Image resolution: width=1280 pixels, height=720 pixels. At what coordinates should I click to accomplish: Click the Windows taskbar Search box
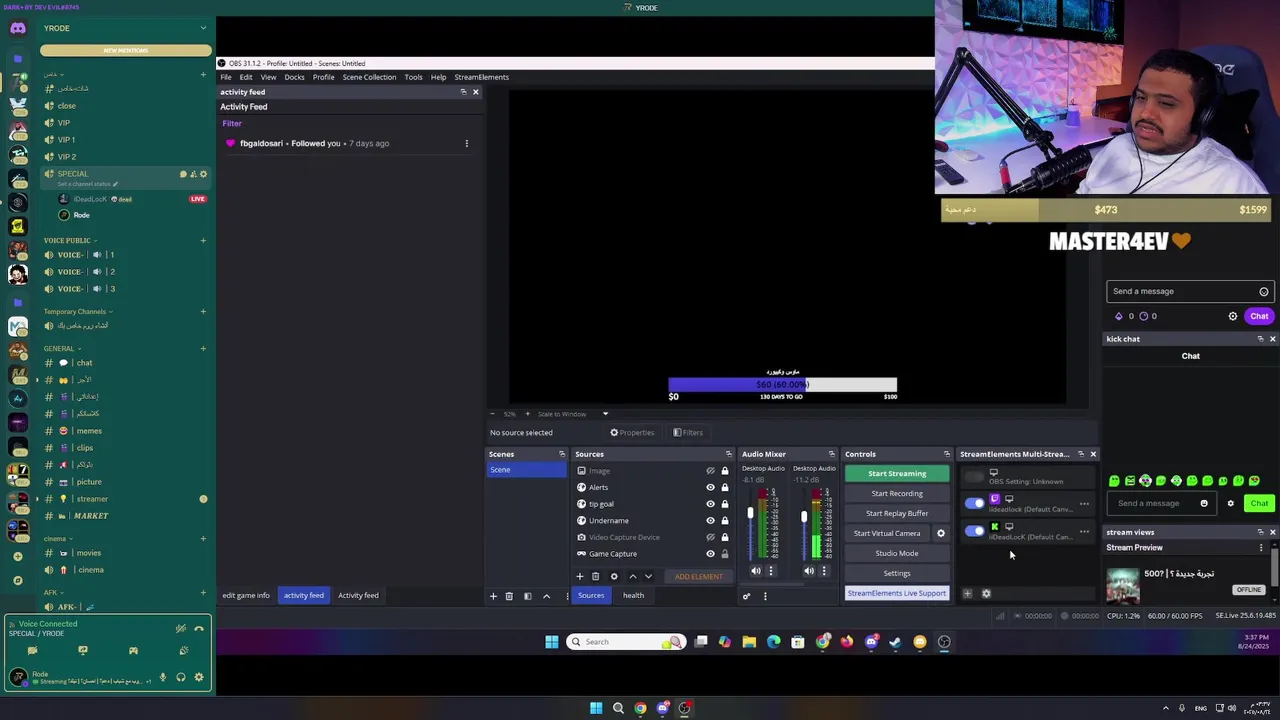627,642
